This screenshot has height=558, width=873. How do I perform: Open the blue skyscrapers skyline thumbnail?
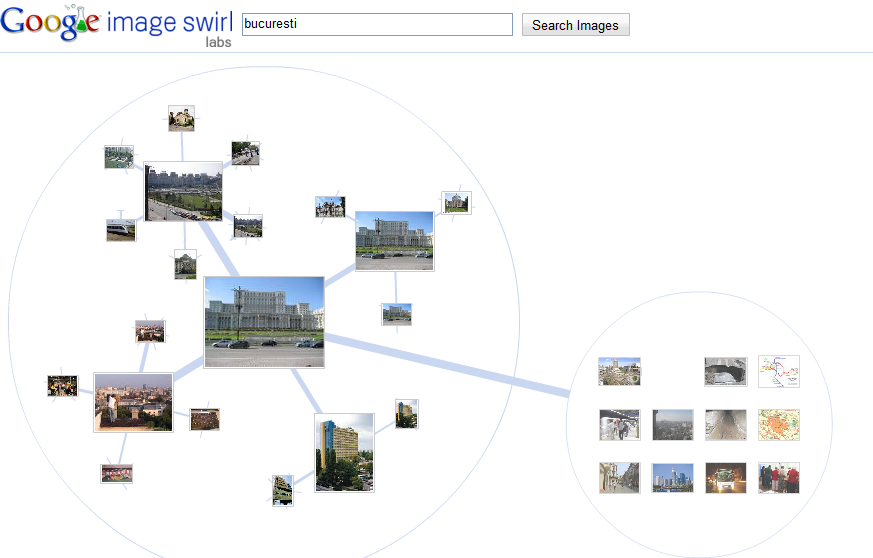click(x=673, y=478)
